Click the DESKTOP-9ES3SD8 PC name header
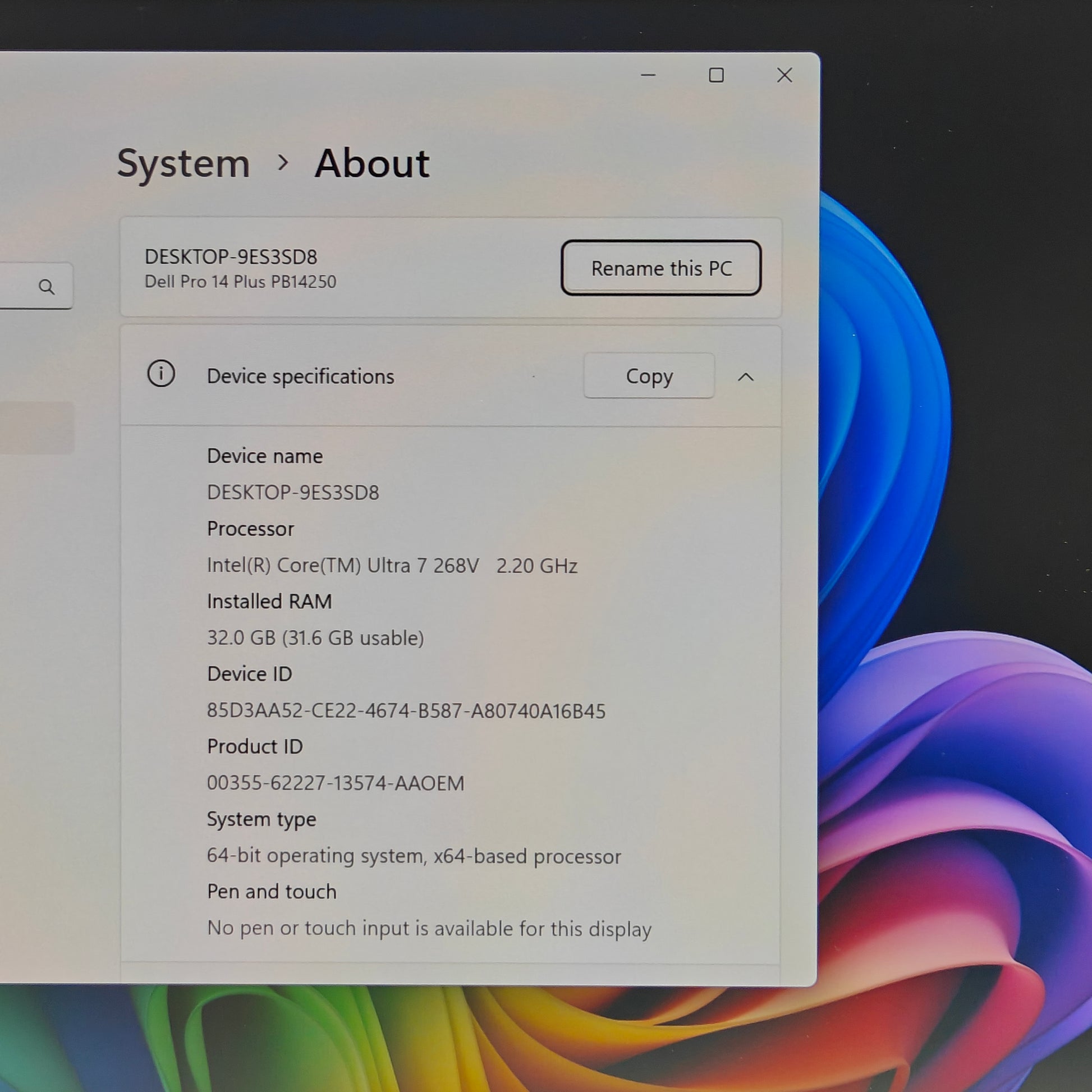 [231, 256]
